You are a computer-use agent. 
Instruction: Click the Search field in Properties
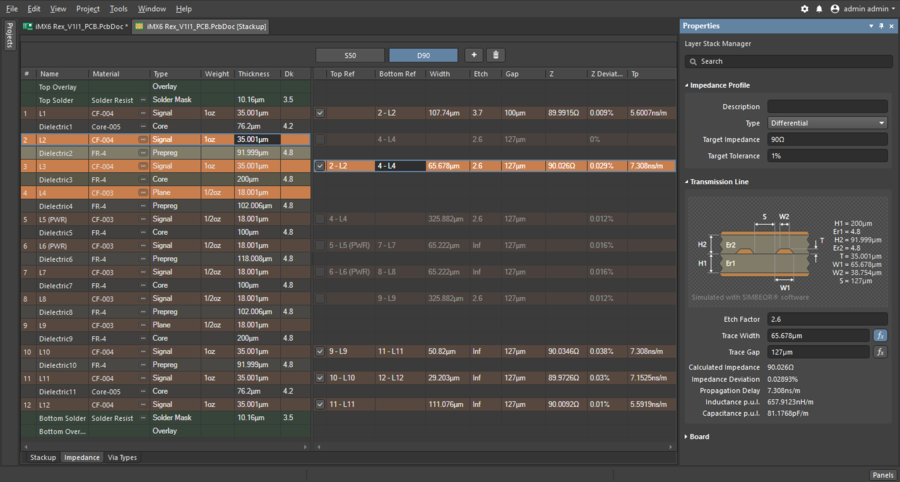[787, 61]
